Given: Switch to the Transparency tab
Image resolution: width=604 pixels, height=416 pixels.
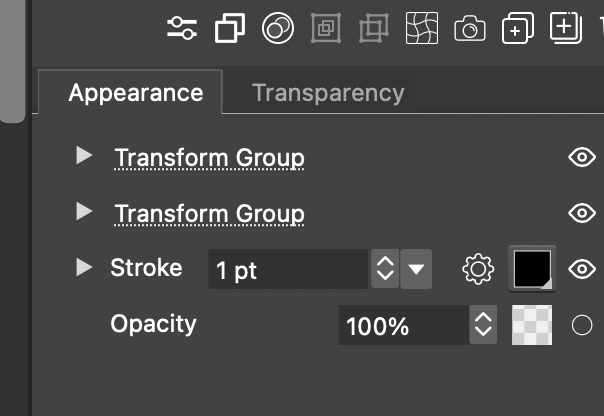Looking at the screenshot, I should pos(328,93).
